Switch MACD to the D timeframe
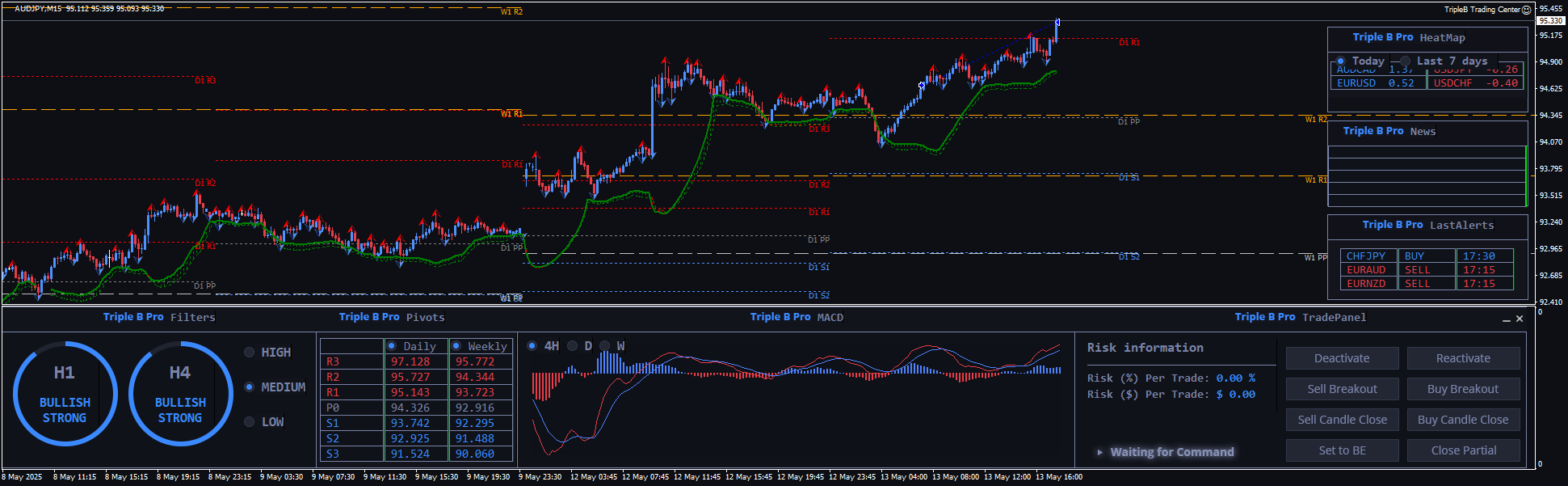1568x486 pixels. pyautogui.click(x=573, y=346)
